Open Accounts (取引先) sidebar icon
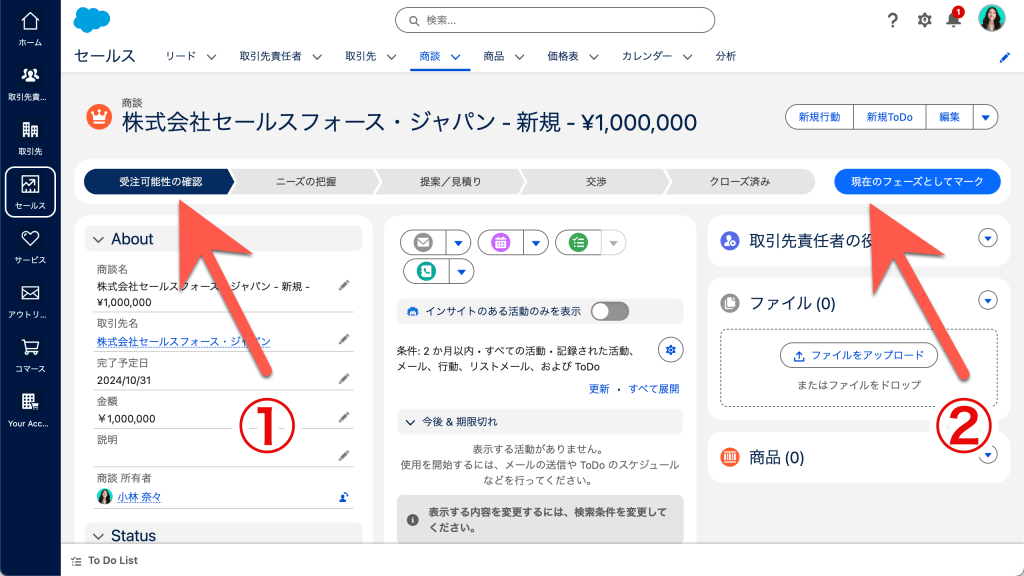Screen dimensions: 1024x576 click(x=30, y=138)
